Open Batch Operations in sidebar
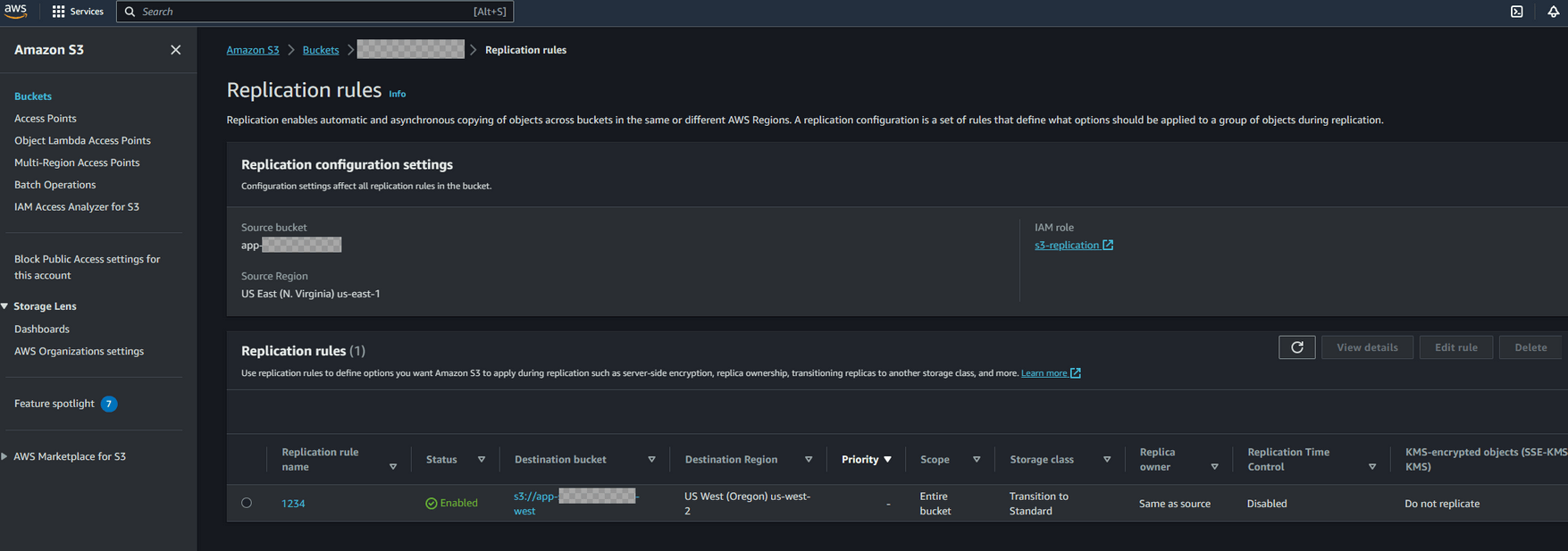Image resolution: width=1568 pixels, height=551 pixels. [55, 185]
